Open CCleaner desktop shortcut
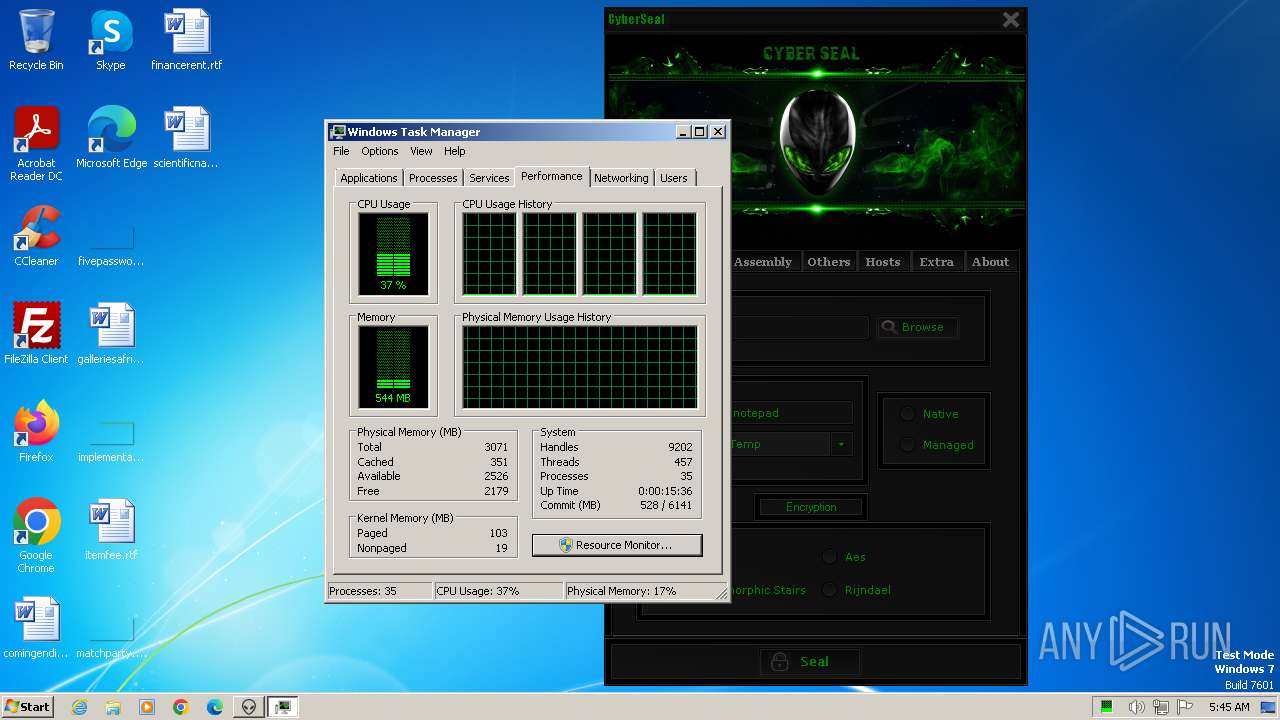This screenshot has height=720, width=1280. tap(36, 236)
